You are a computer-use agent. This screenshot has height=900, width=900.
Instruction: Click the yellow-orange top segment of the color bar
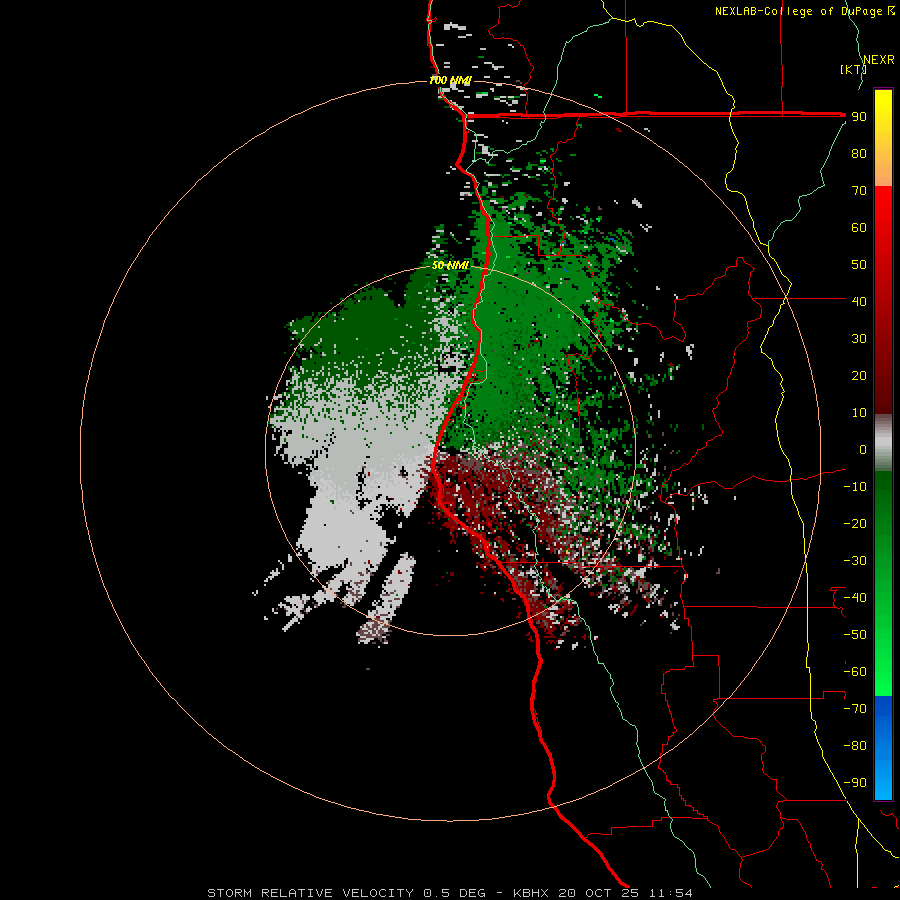click(x=883, y=138)
